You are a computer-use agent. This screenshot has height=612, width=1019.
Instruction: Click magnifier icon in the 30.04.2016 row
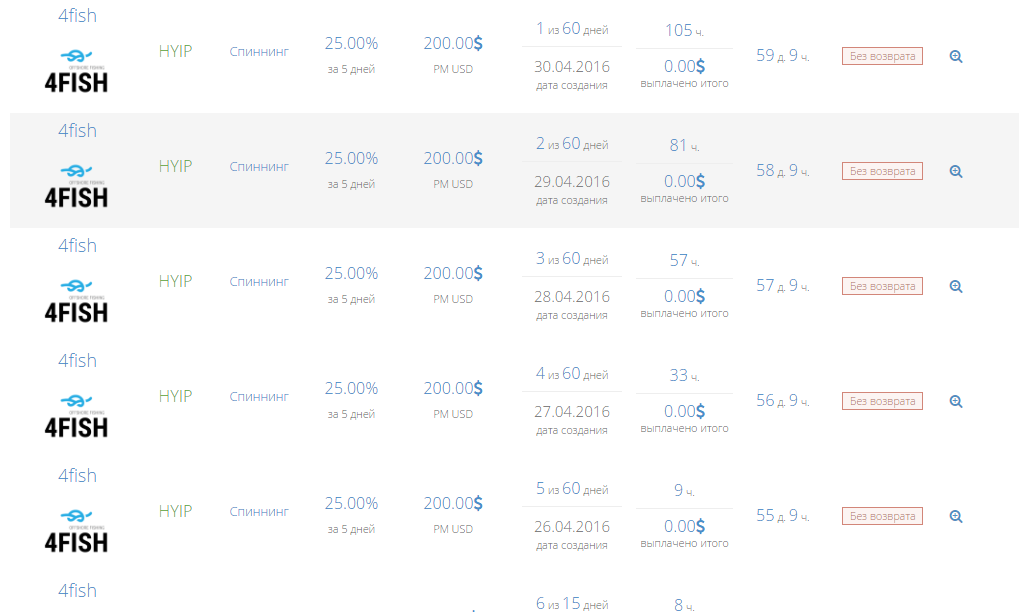956,57
